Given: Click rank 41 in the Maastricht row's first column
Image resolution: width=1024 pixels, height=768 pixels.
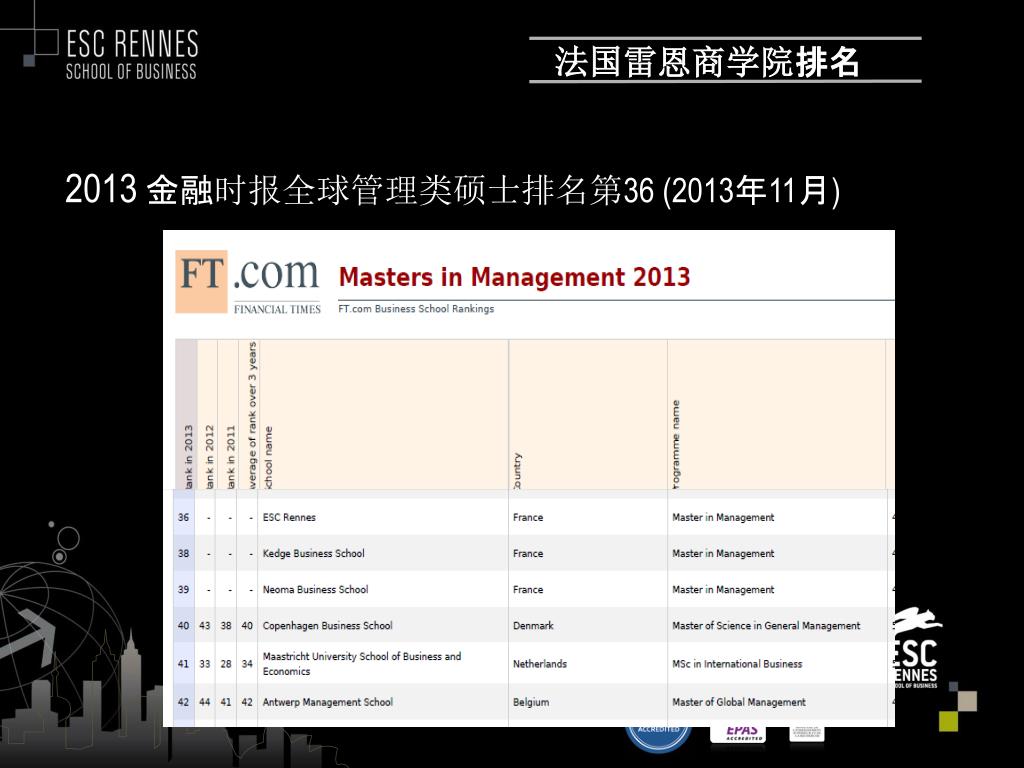Looking at the screenshot, I should (x=184, y=664).
